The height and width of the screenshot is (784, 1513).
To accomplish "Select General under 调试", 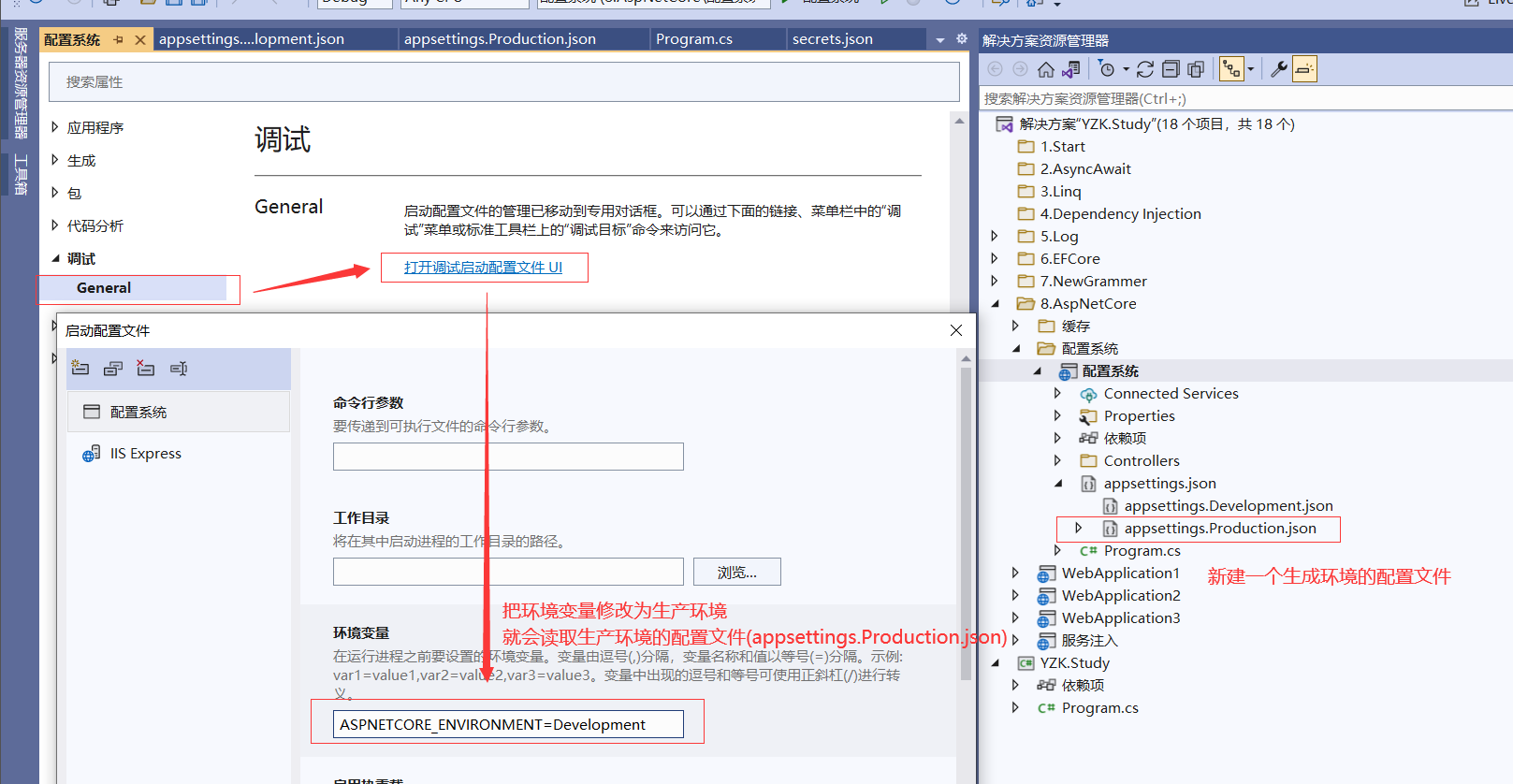I will pyautogui.click(x=104, y=288).
